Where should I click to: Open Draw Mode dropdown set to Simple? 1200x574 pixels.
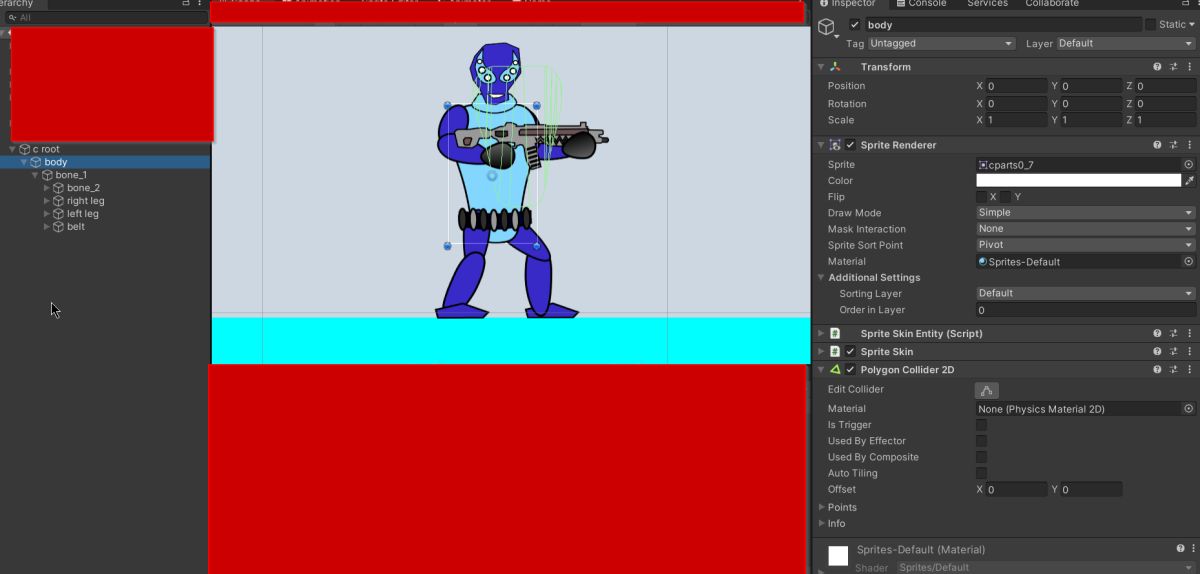[1086, 213]
